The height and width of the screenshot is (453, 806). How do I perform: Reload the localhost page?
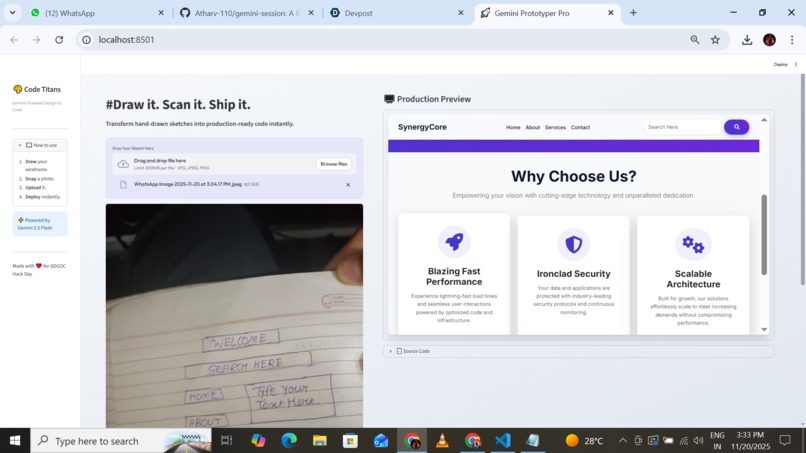(x=59, y=40)
